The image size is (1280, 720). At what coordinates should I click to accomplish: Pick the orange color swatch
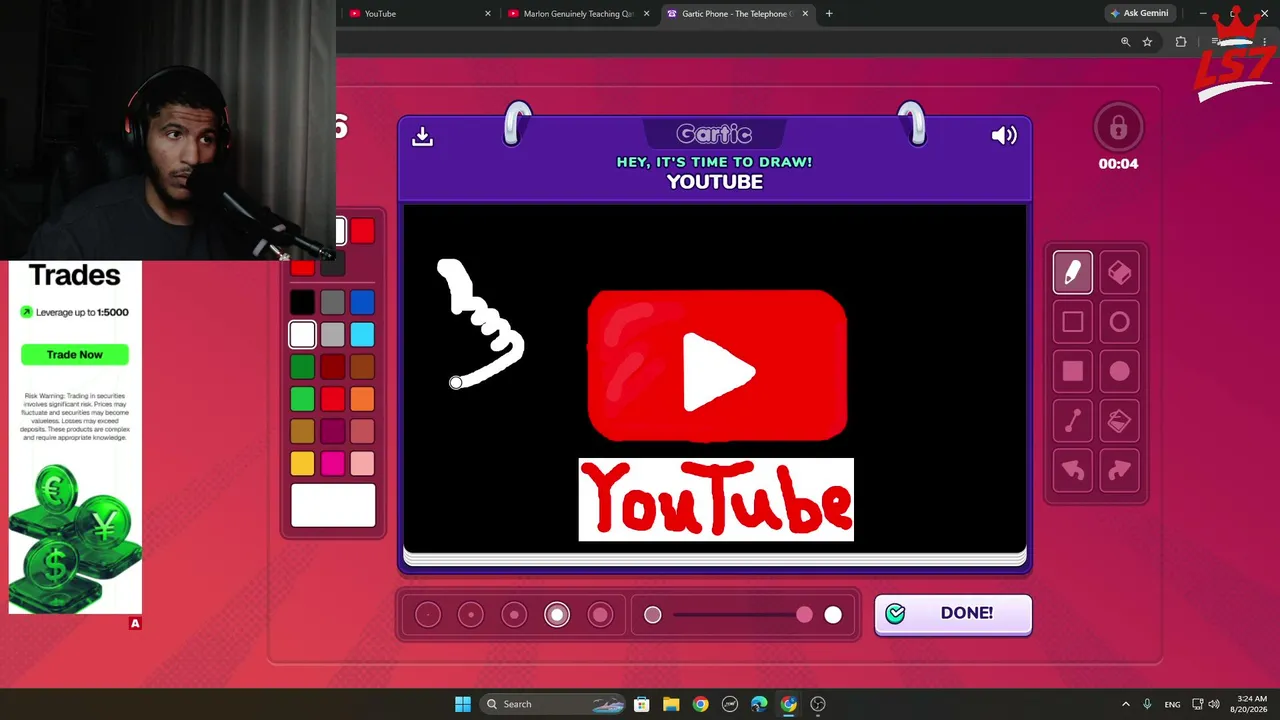click(x=362, y=399)
